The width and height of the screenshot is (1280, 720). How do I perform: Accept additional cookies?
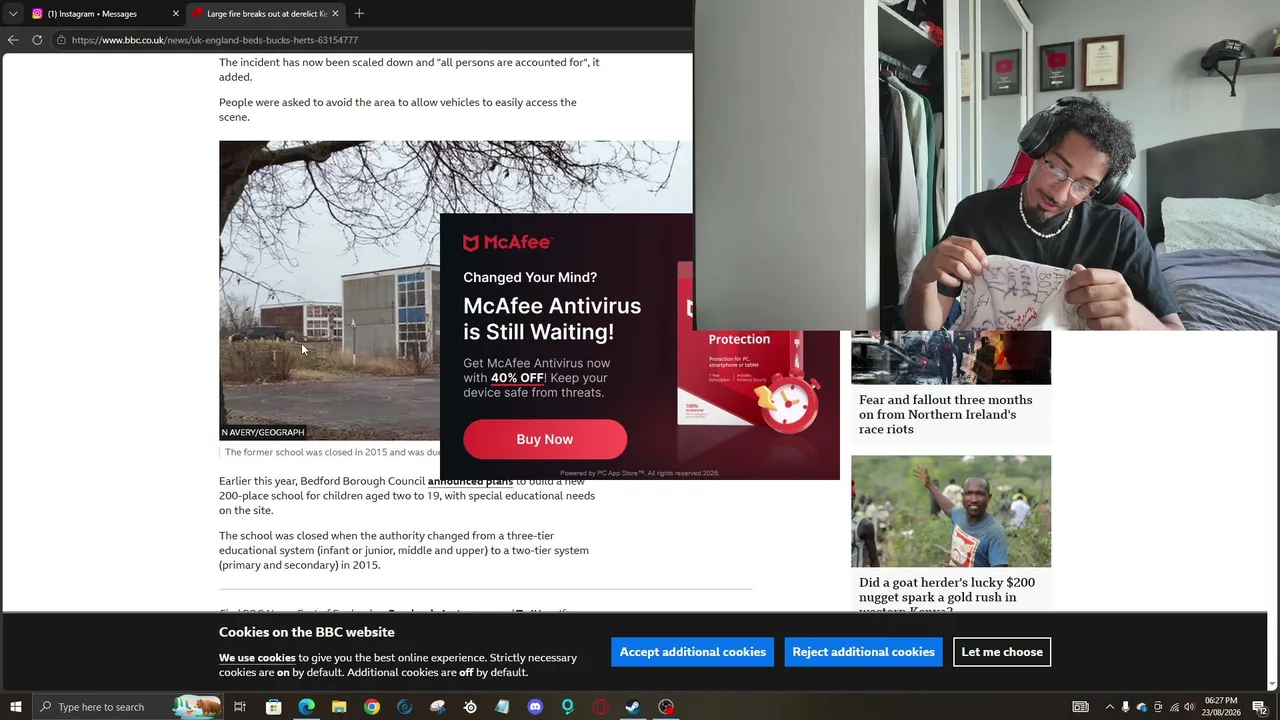pos(693,652)
